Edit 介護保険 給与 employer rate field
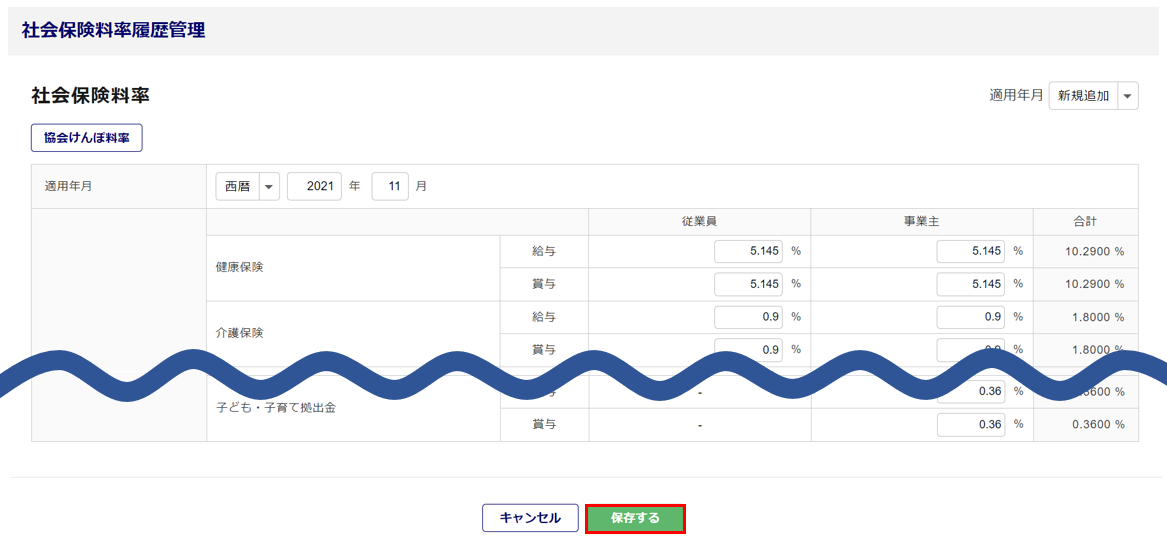This screenshot has width=1167, height=546. pyautogui.click(x=970, y=317)
